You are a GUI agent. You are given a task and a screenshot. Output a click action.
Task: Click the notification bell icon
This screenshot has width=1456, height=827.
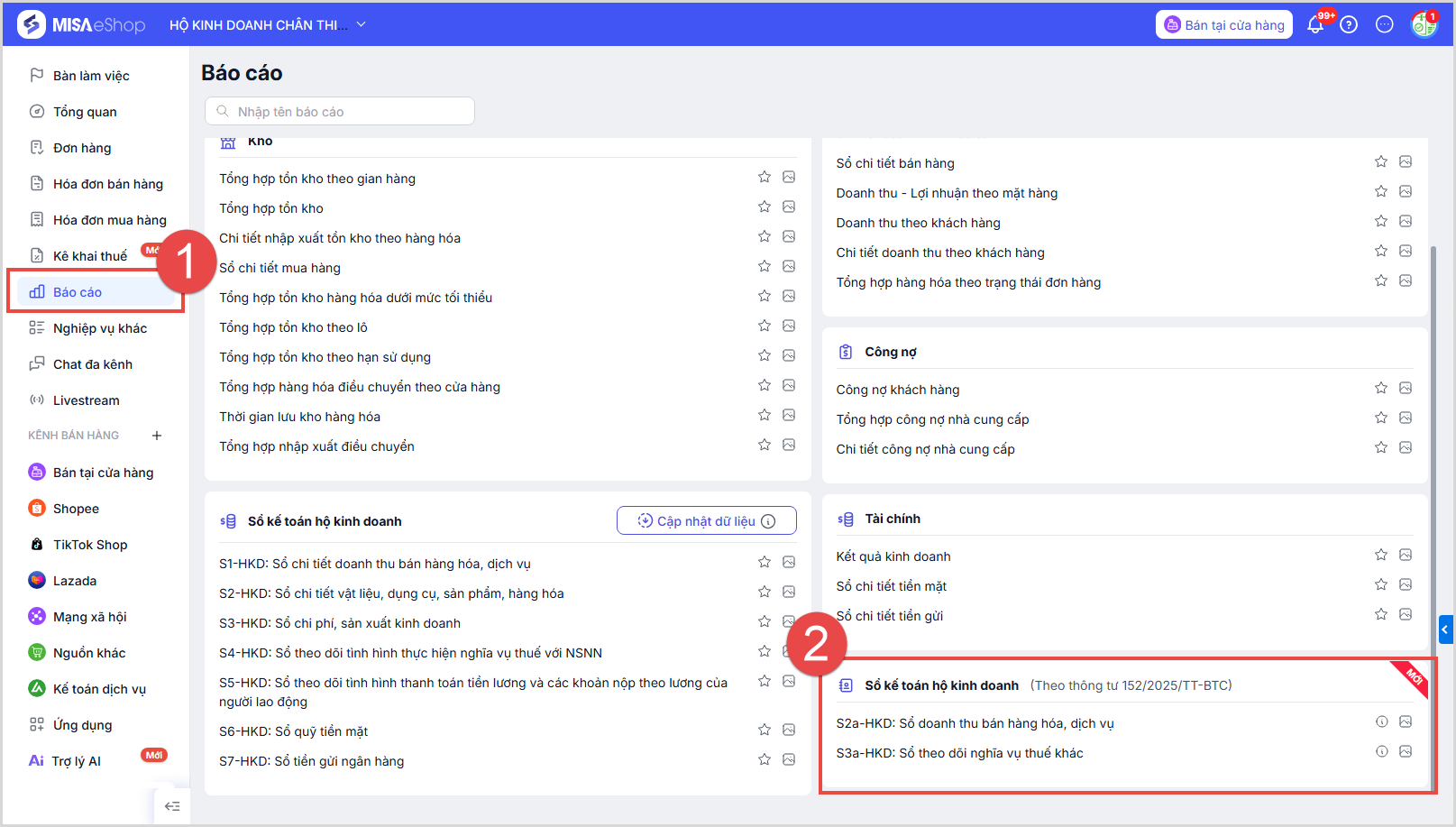[1315, 25]
